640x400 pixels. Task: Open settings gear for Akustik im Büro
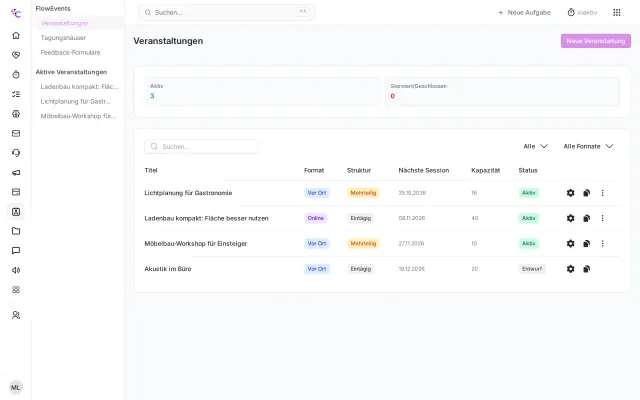click(571, 269)
